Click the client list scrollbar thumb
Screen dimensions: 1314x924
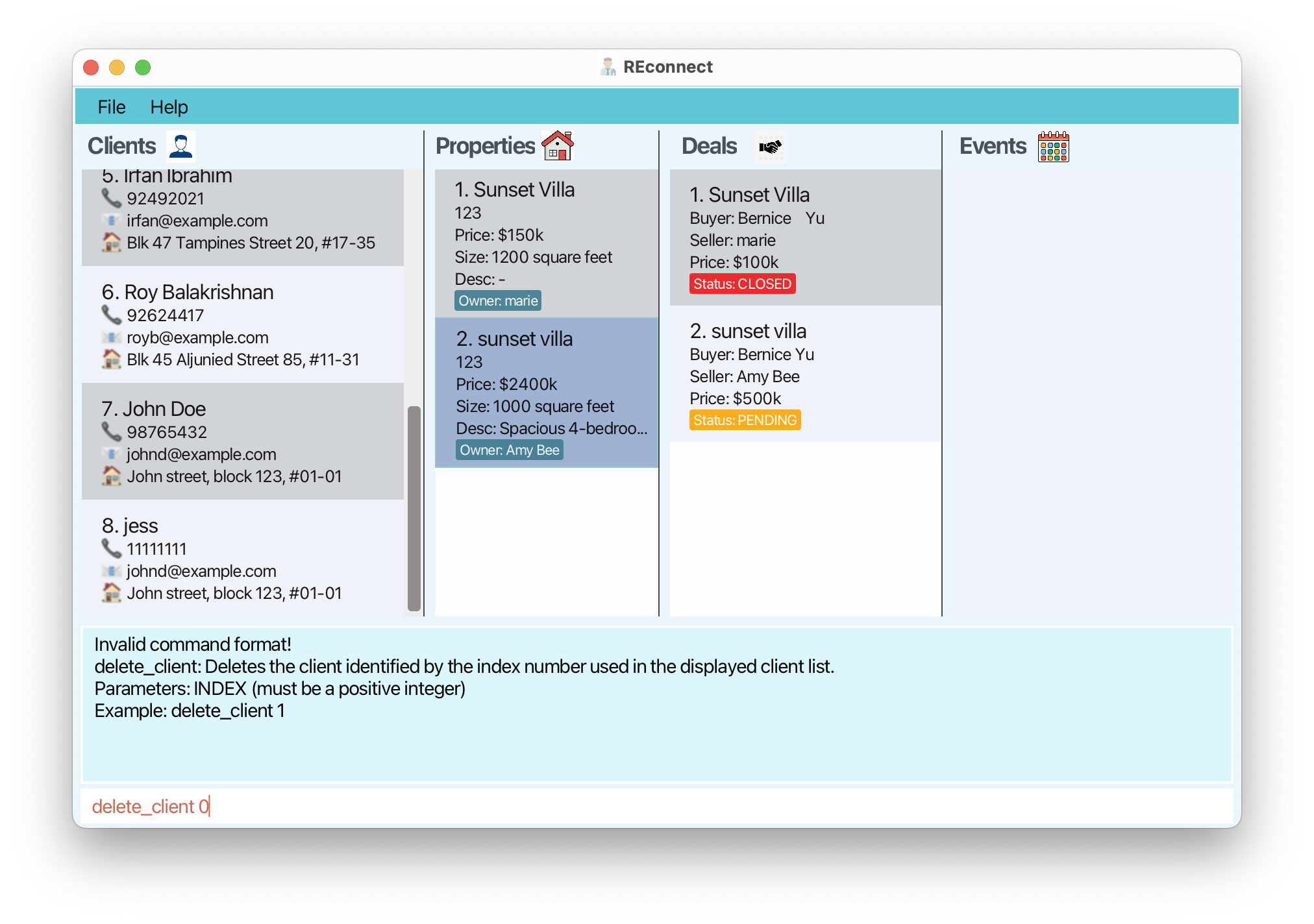[414, 508]
